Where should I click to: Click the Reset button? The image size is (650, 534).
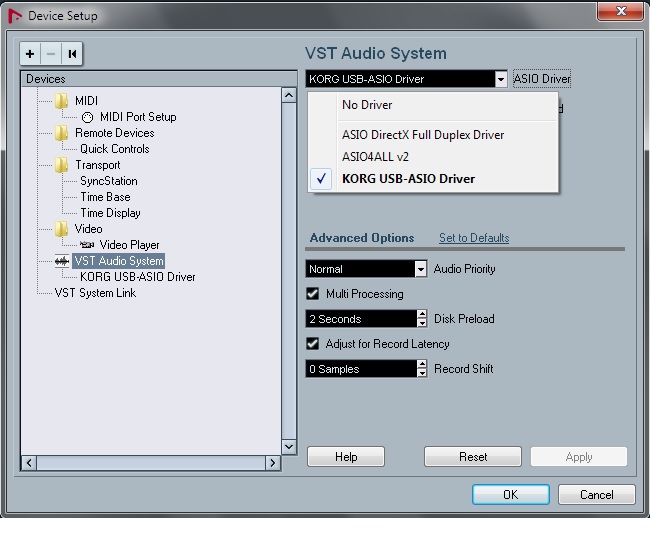(x=473, y=457)
